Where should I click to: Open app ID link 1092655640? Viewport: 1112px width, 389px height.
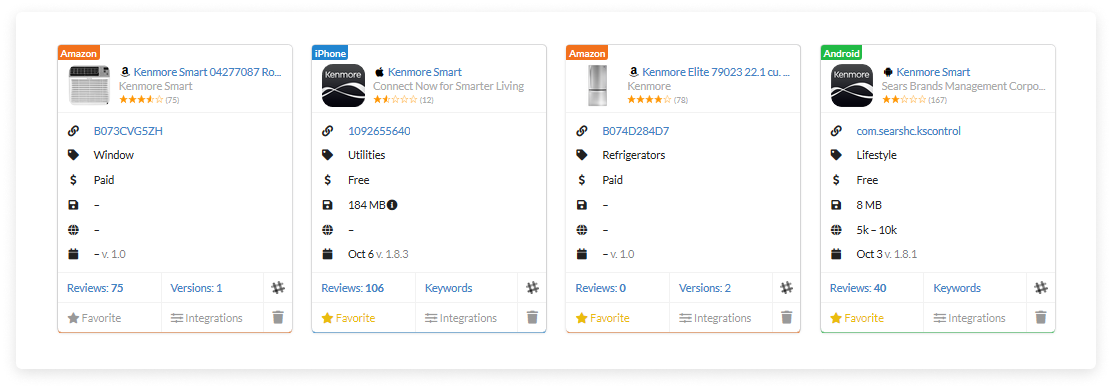379,131
